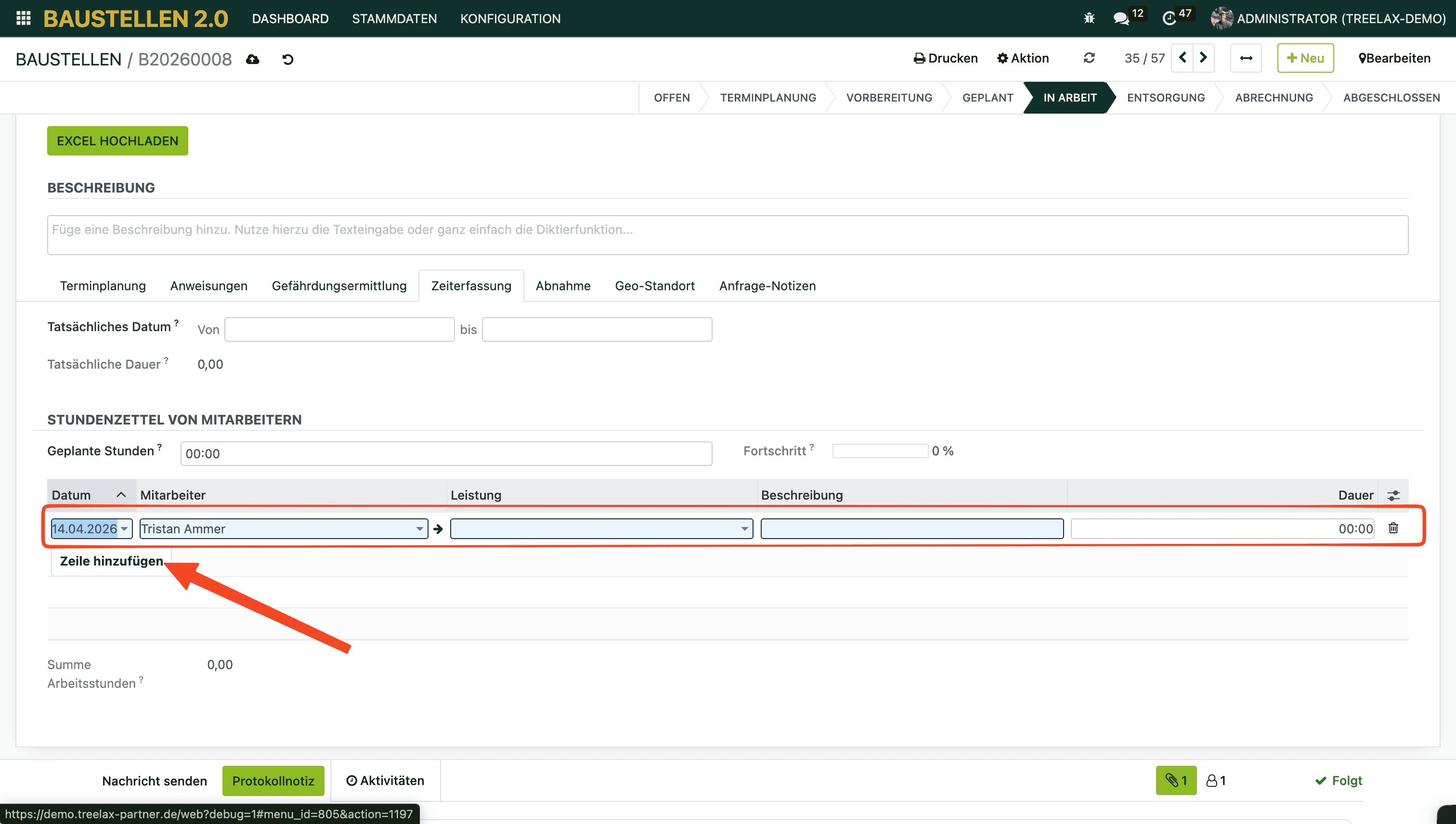This screenshot has width=1456, height=824.
Task: Open optional columns settings icon
Action: coord(1393,495)
